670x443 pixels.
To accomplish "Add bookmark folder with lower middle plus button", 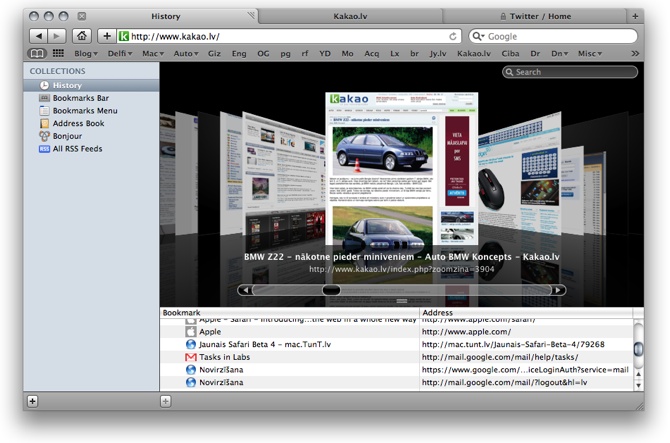I will (165, 401).
